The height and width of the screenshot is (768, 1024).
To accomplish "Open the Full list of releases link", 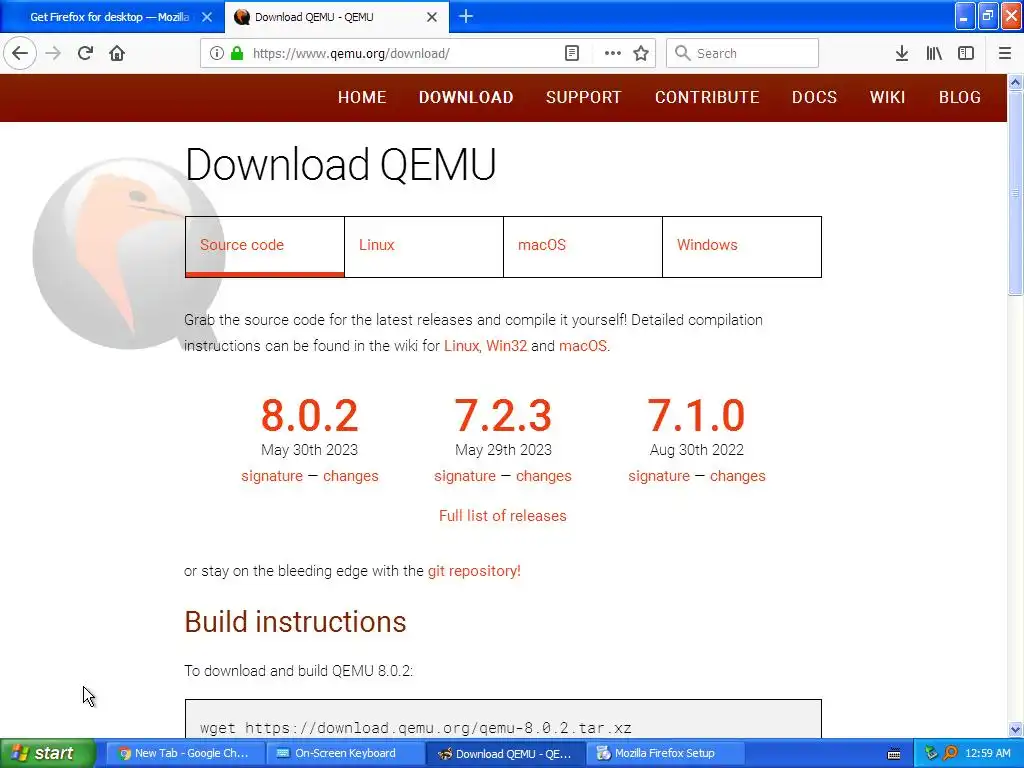I will coord(503,516).
